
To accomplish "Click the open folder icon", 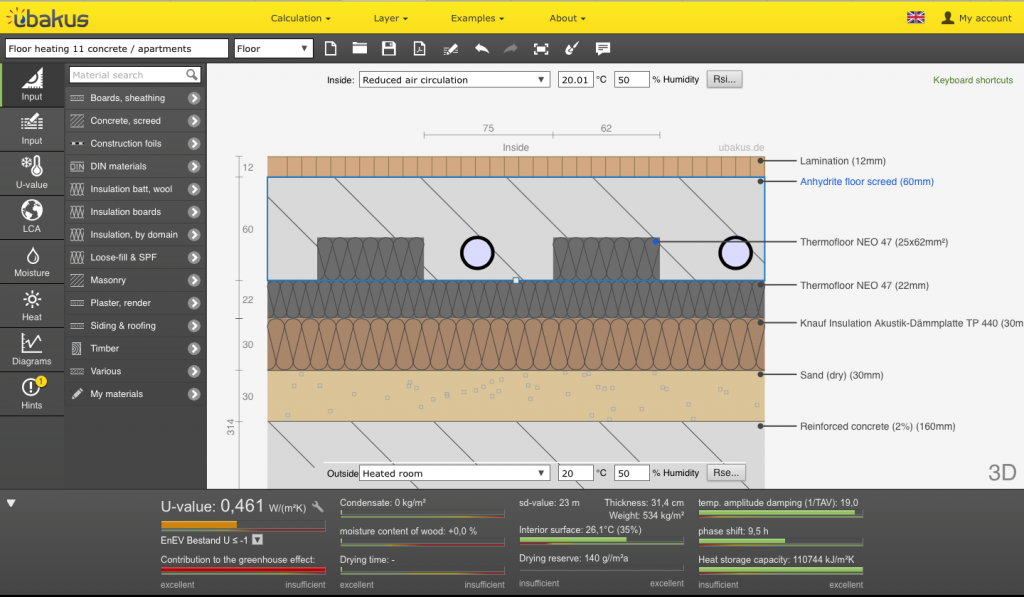I will [x=360, y=48].
